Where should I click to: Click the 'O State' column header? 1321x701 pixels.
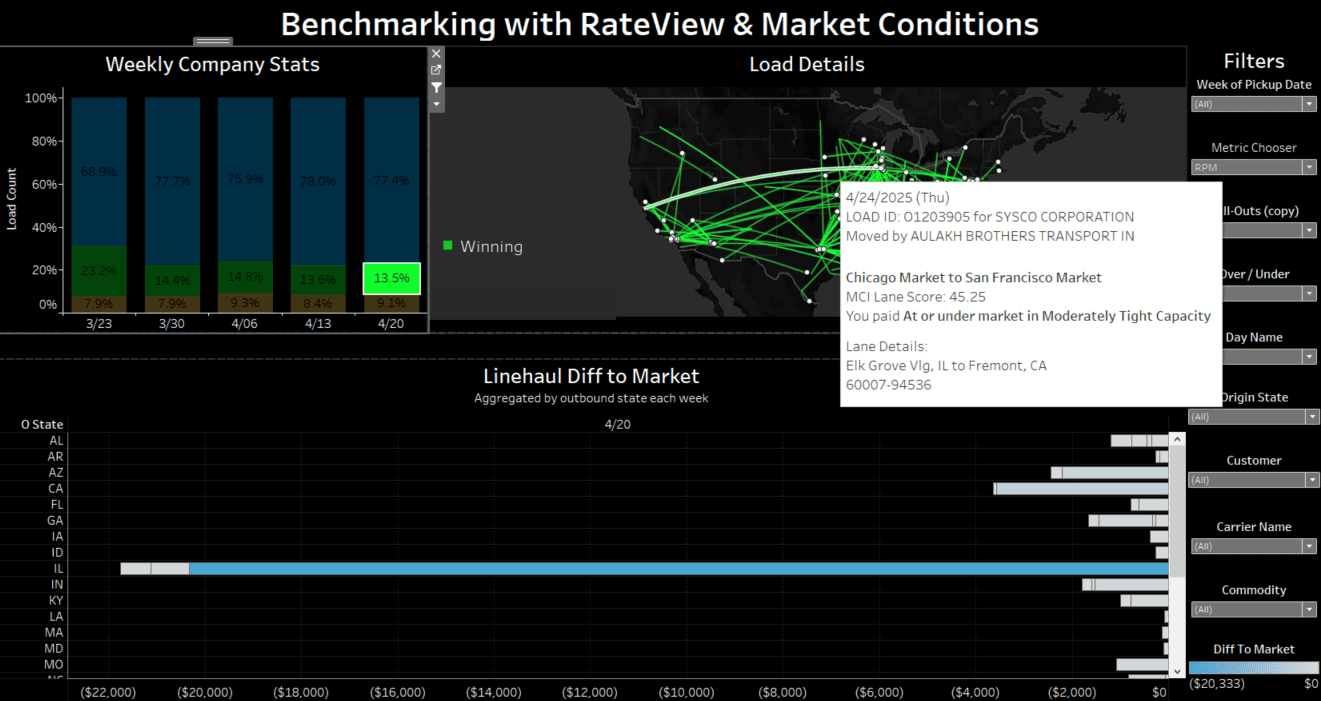tap(42, 424)
